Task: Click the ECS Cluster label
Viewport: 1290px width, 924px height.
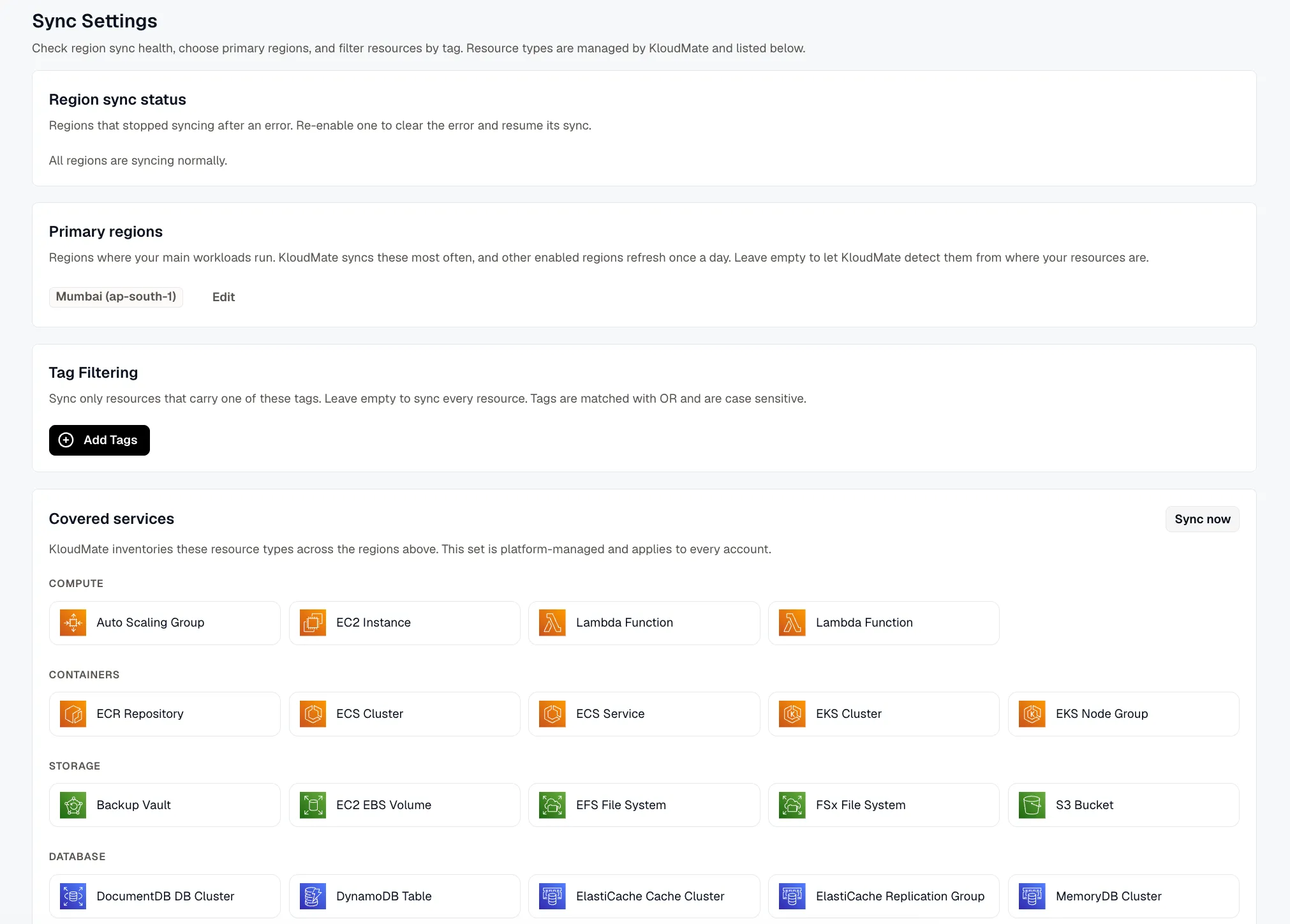Action: click(x=369, y=714)
